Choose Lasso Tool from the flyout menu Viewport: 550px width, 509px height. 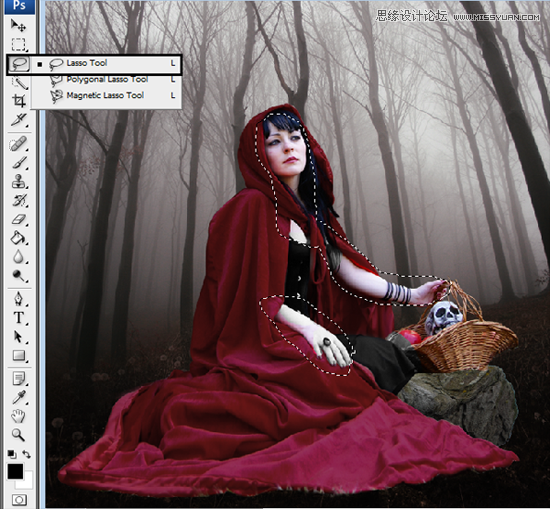click(x=106, y=63)
